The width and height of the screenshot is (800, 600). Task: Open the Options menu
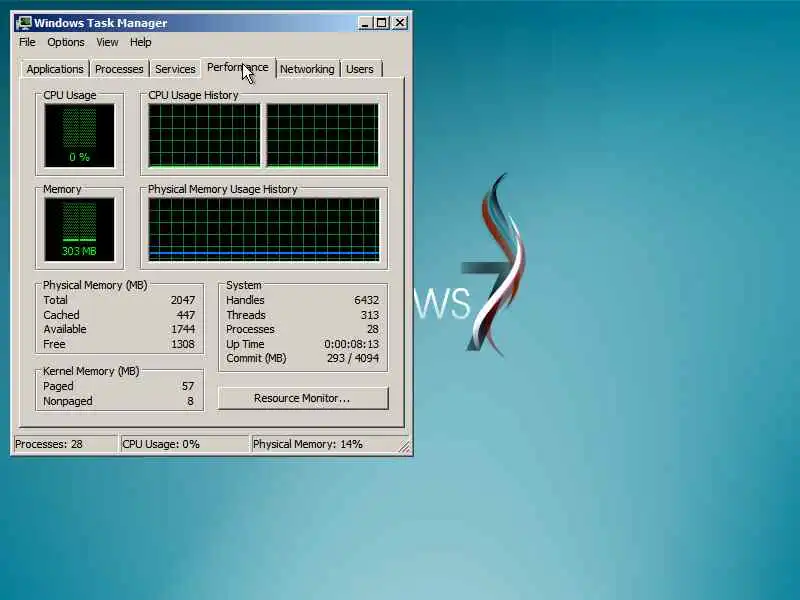(x=66, y=42)
